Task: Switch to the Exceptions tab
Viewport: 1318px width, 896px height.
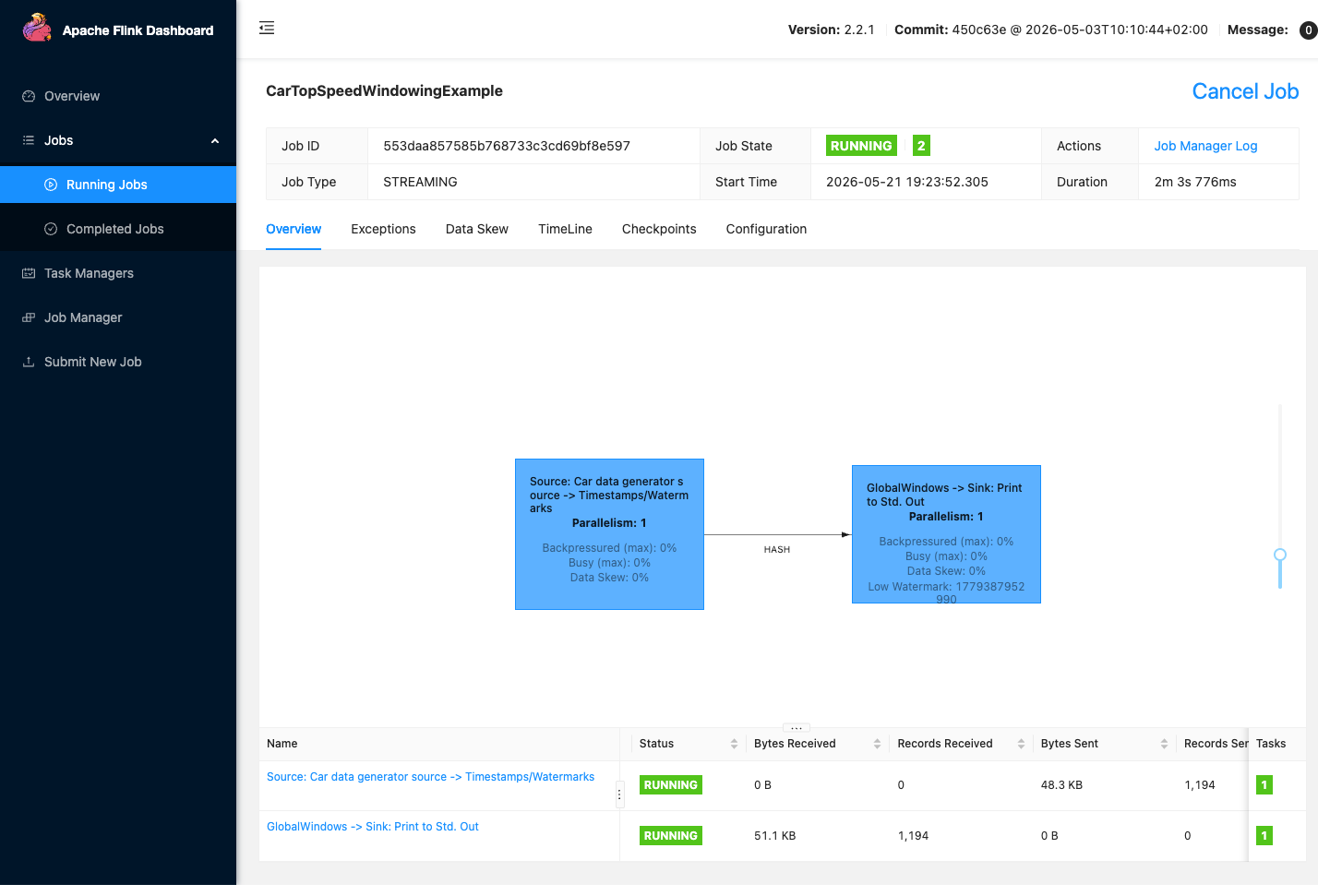Action: coord(383,229)
